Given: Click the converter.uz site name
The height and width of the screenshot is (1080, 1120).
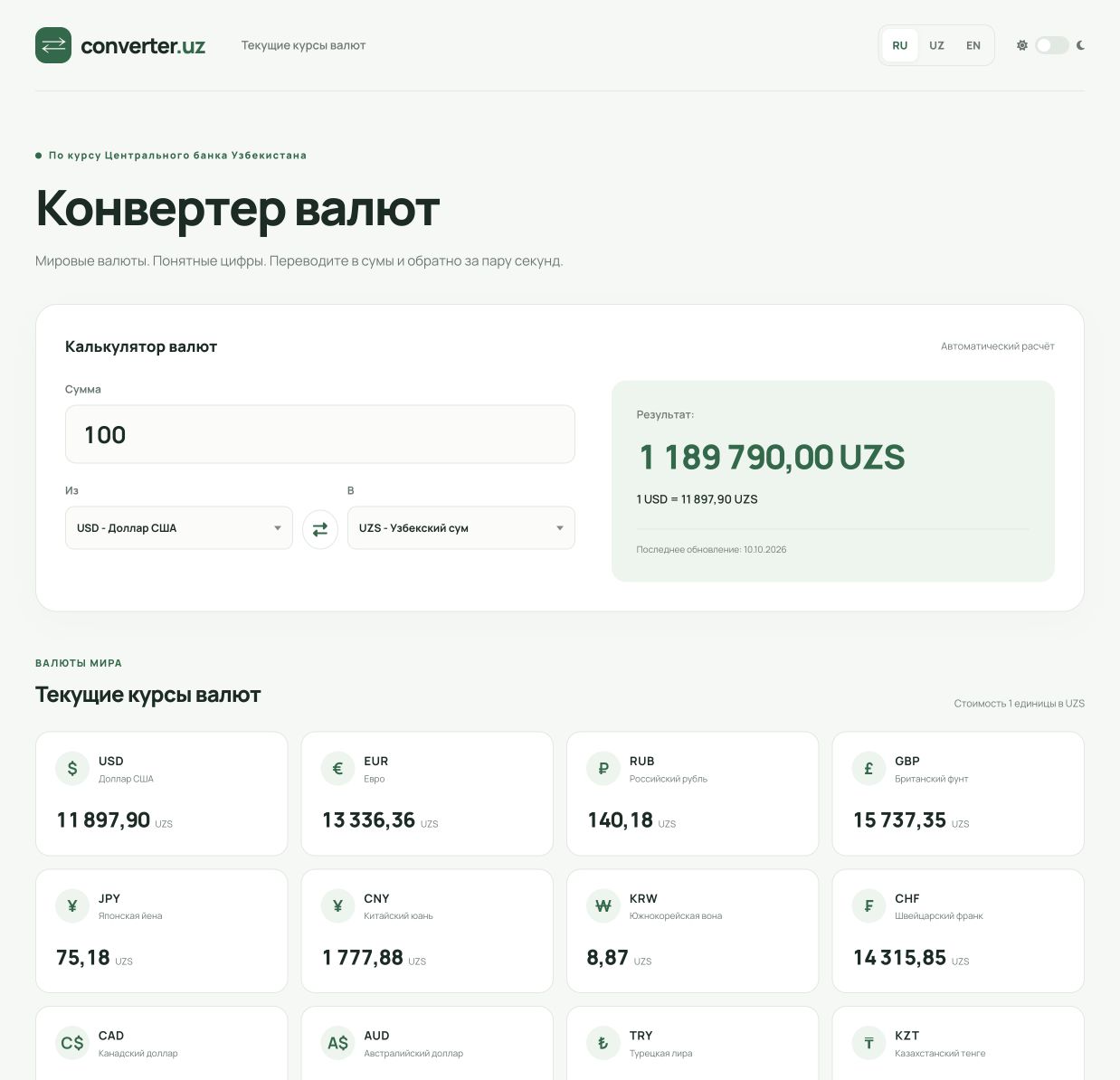Looking at the screenshot, I should (x=143, y=46).
